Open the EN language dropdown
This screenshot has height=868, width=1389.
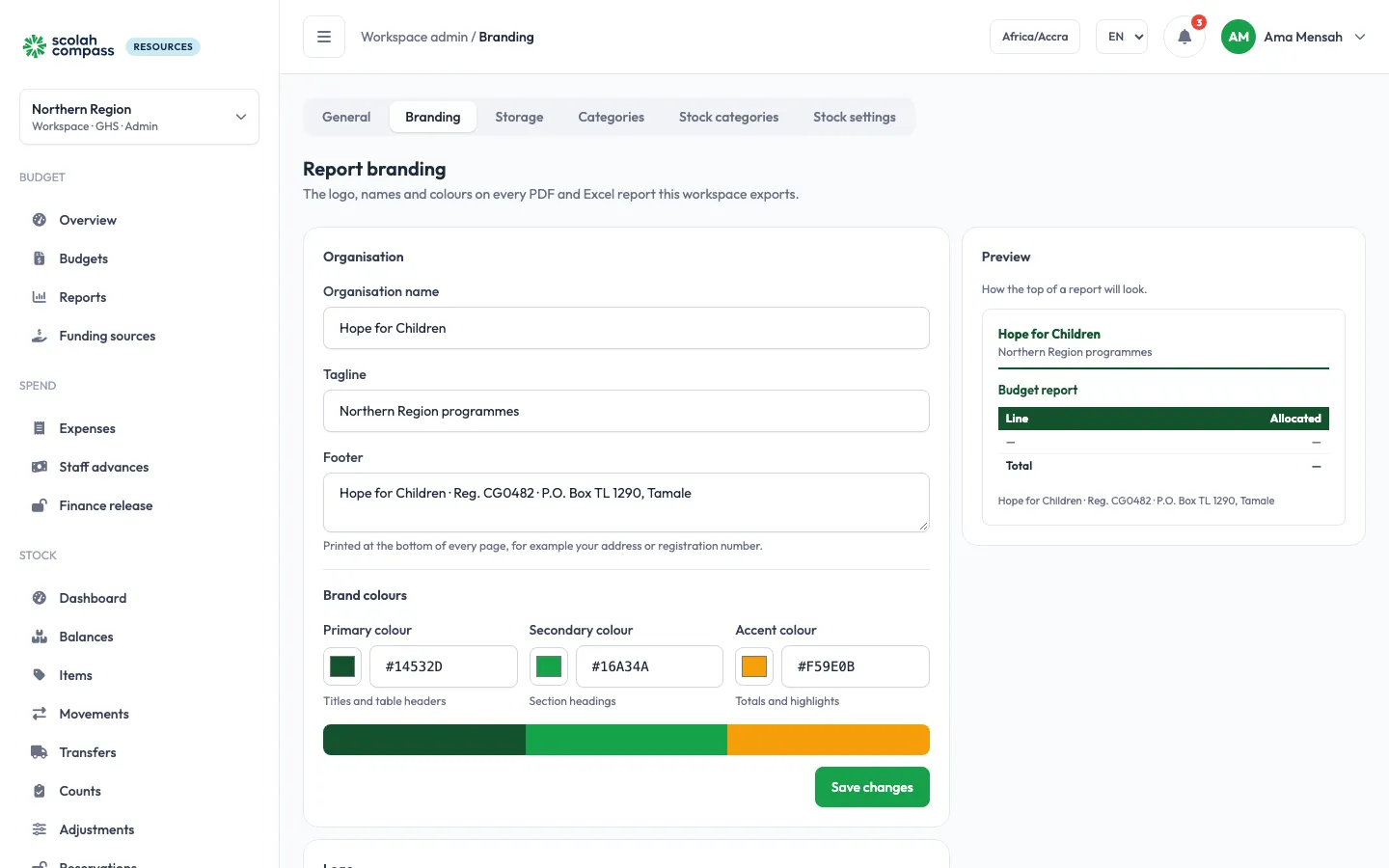coord(1122,37)
